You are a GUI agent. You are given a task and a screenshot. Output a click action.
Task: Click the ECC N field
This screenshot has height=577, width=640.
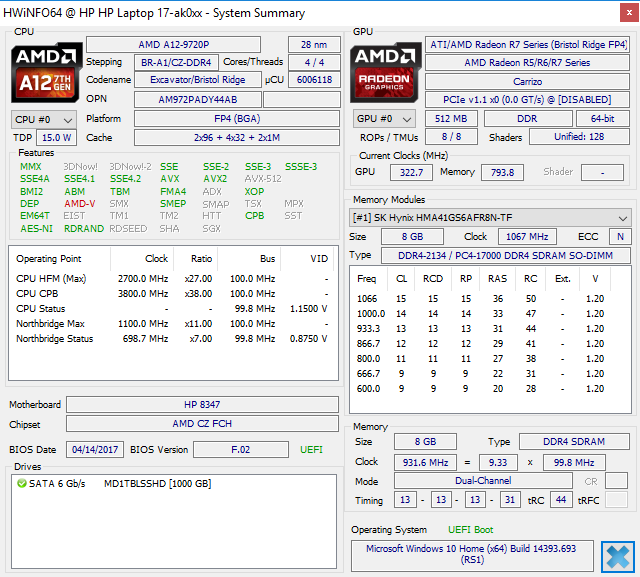click(620, 237)
